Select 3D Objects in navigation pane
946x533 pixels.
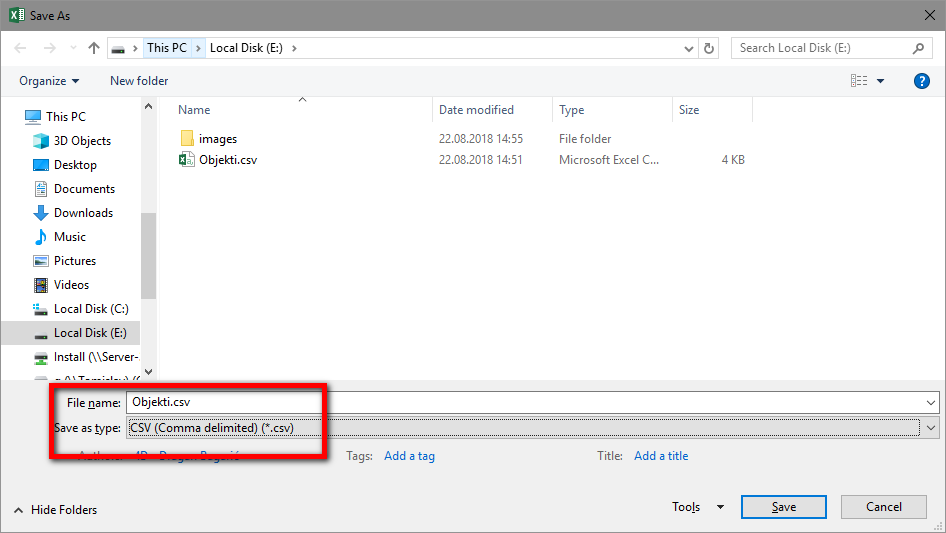tap(82, 141)
